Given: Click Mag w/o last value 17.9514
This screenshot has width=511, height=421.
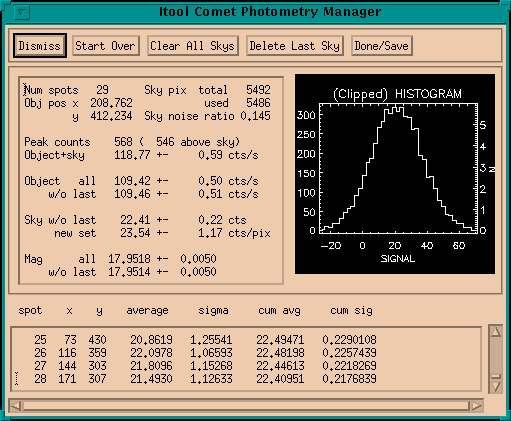Looking at the screenshot, I should (129, 272).
